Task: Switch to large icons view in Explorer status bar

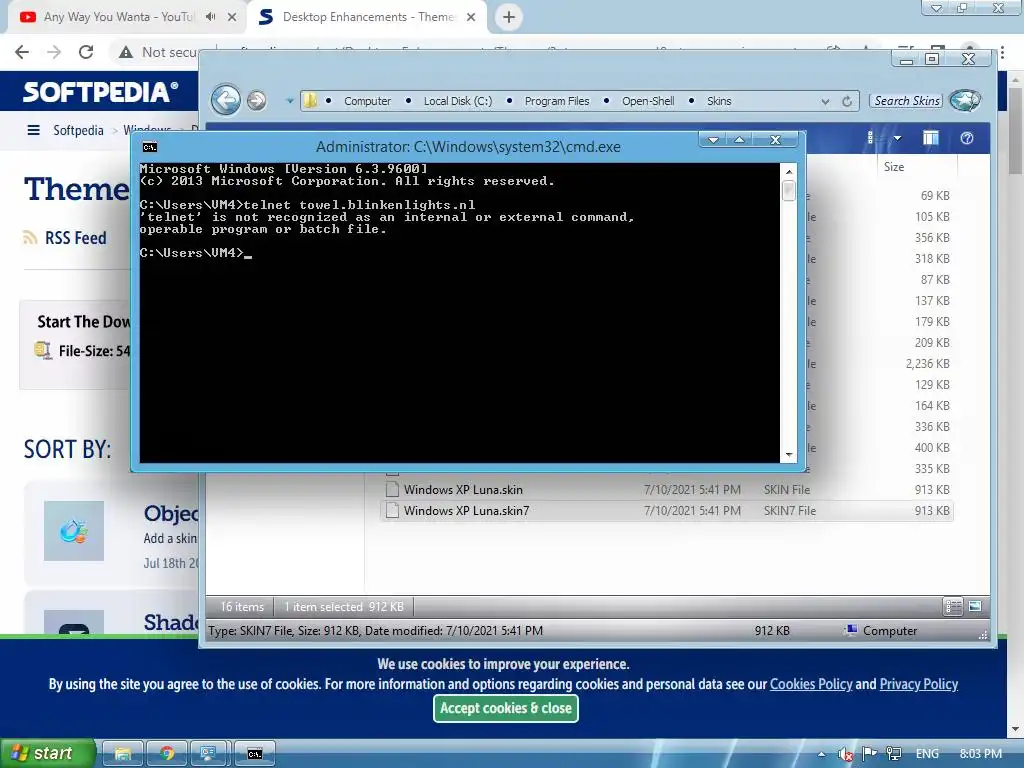Action: point(975,607)
